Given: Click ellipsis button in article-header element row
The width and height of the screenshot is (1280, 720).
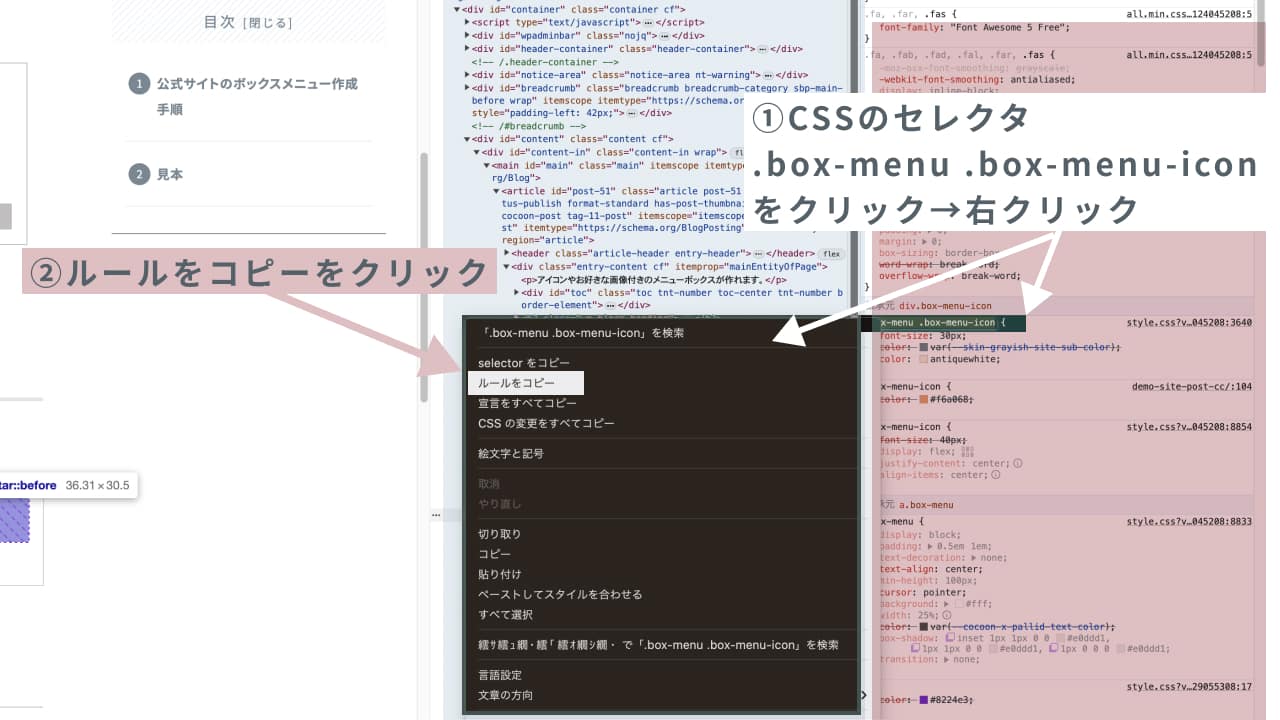Looking at the screenshot, I should pos(760,254).
